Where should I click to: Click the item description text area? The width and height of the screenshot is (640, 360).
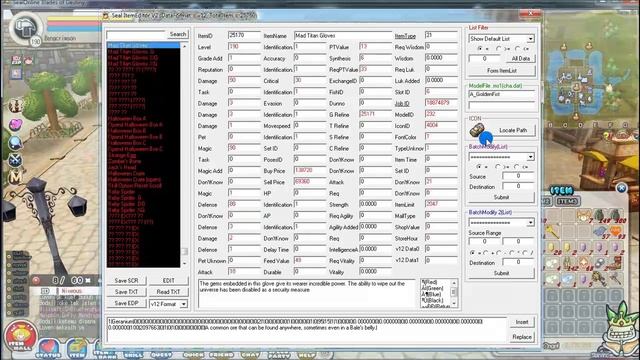click(307, 293)
